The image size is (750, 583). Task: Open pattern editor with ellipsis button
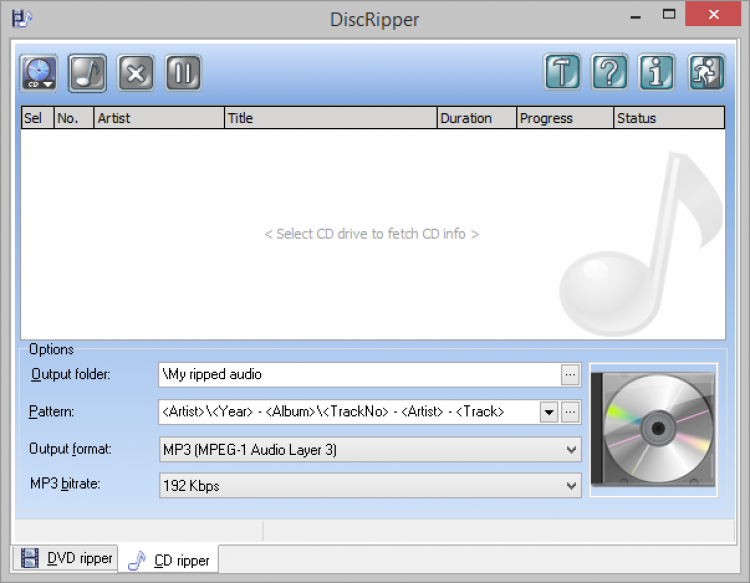570,412
